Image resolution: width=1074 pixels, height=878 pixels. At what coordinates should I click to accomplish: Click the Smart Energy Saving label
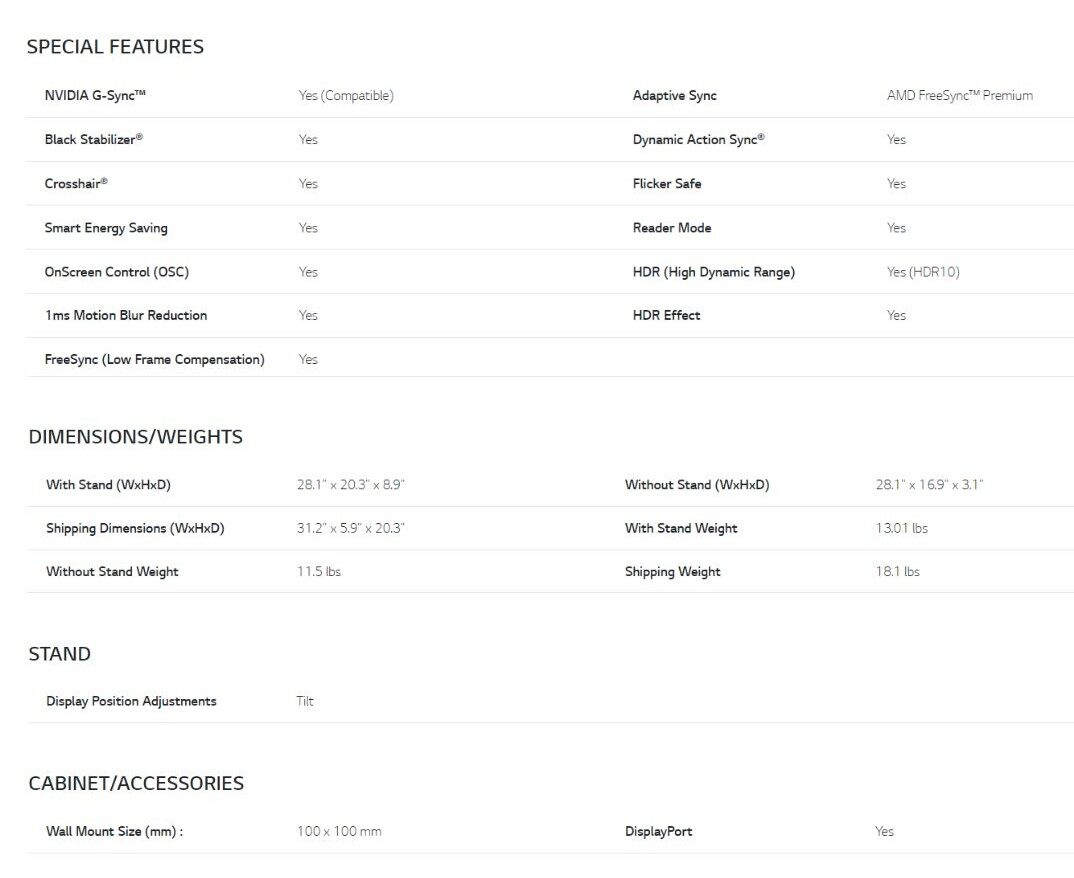pyautogui.click(x=106, y=228)
